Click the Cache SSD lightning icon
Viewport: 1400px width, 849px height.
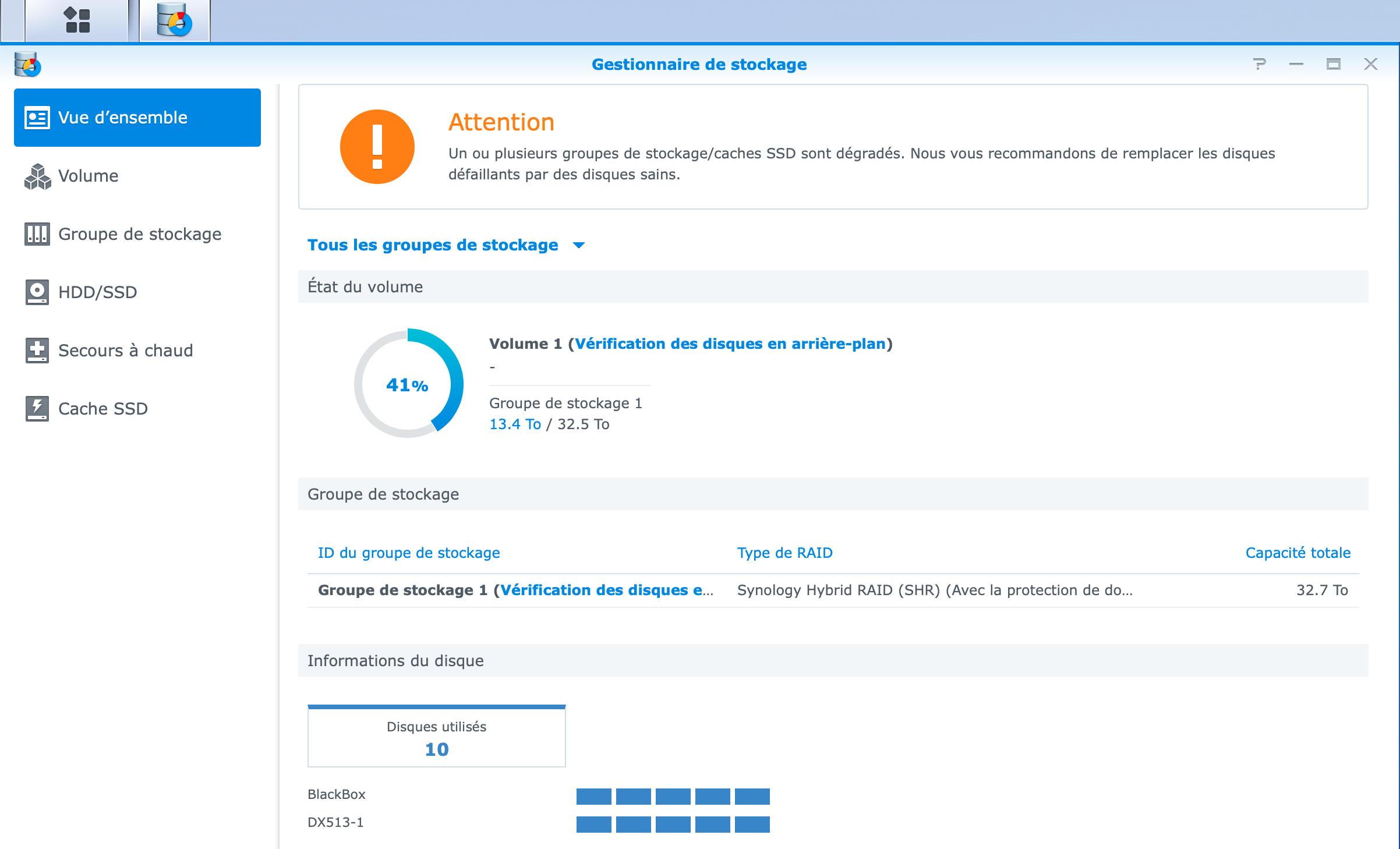(37, 409)
